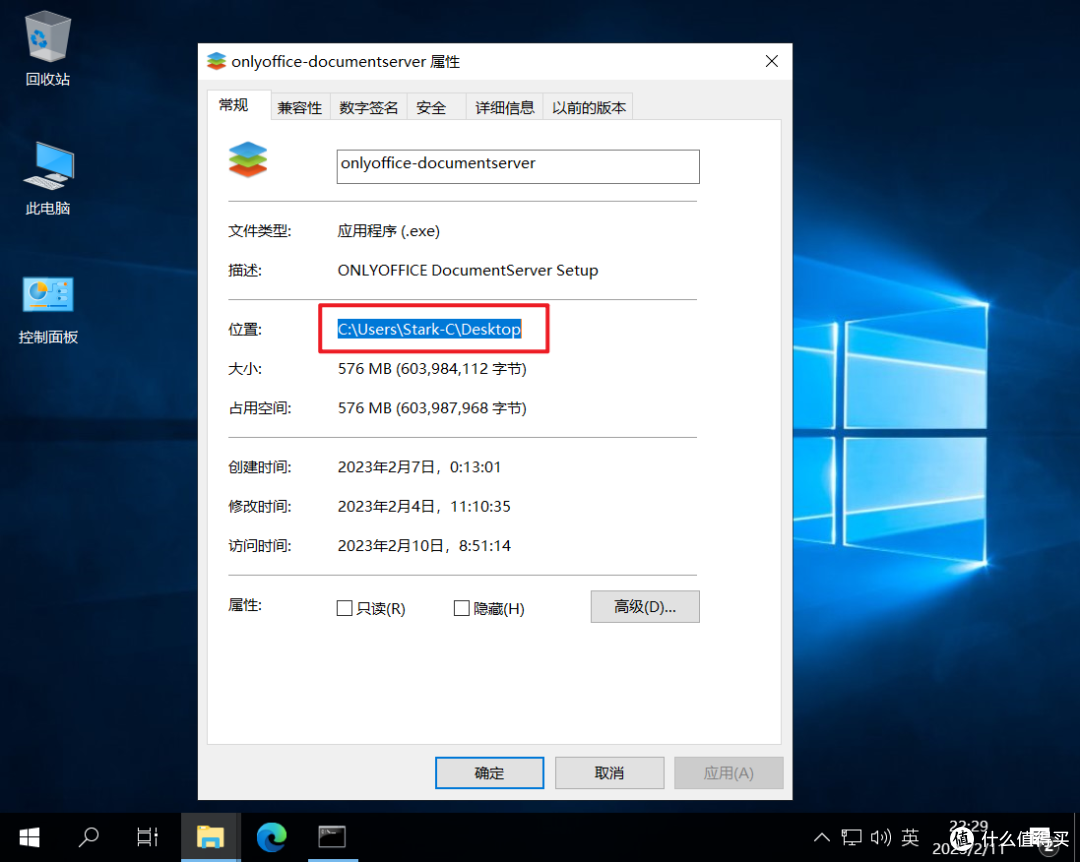
Task: Confirm with the OK (确定) button
Action: point(489,772)
